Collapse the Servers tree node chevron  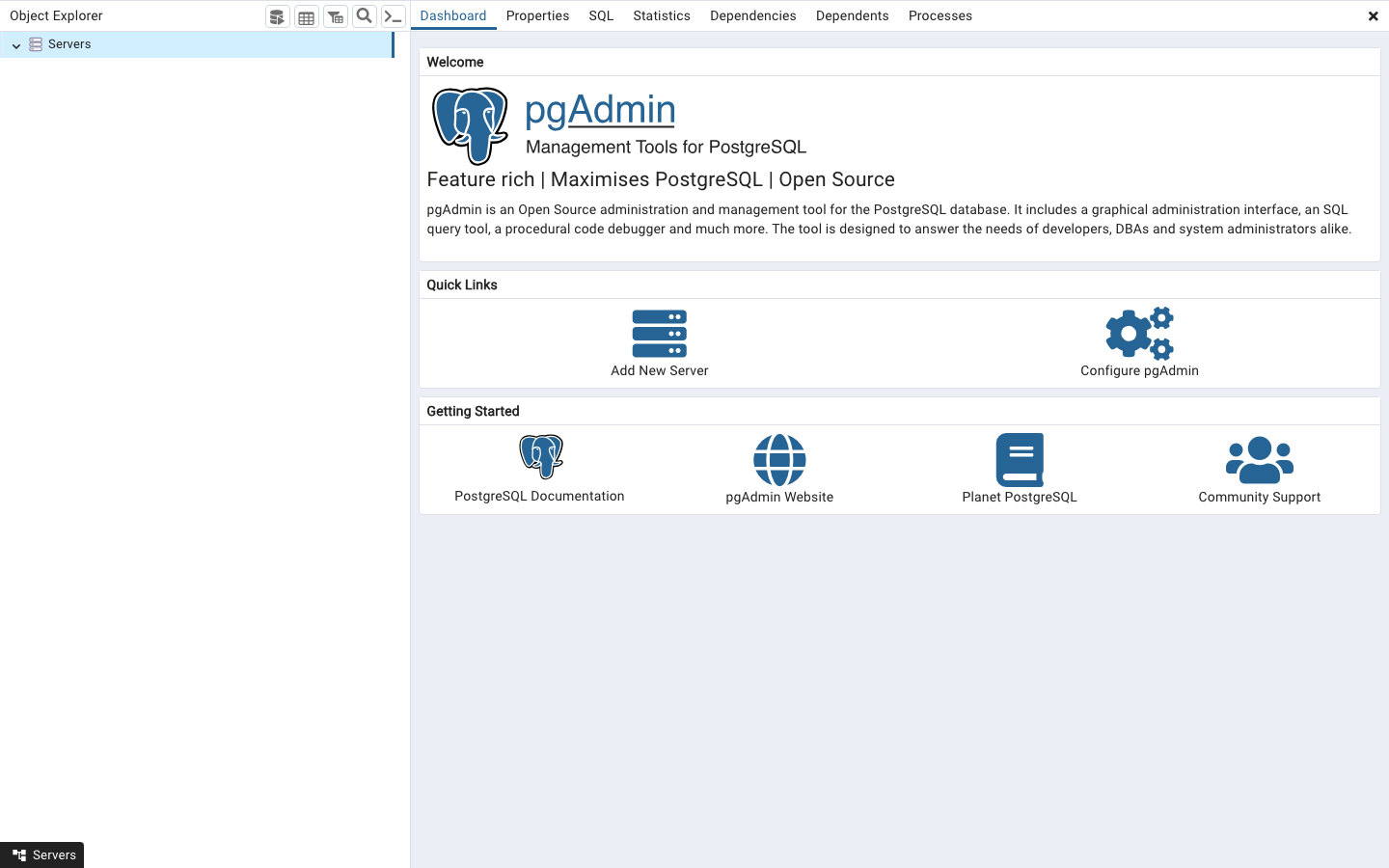(16, 45)
